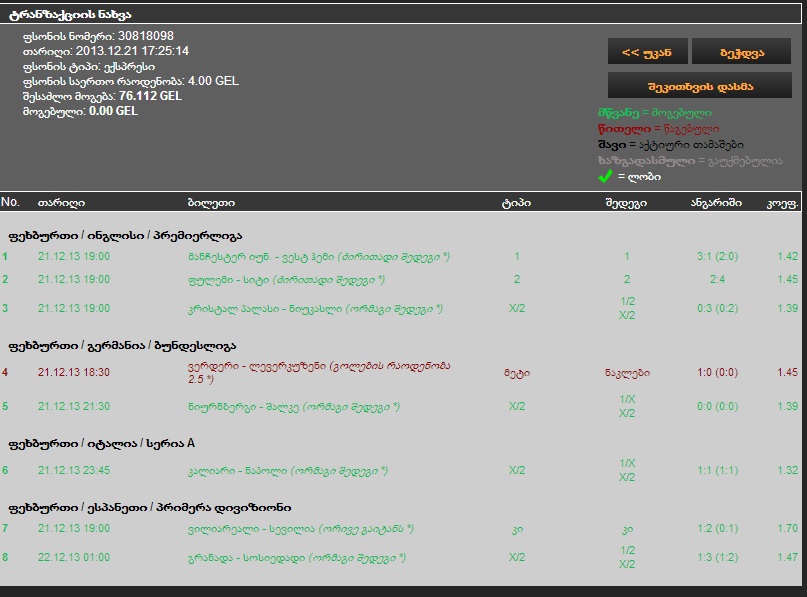Click კი type in Villarreal row

point(517,529)
